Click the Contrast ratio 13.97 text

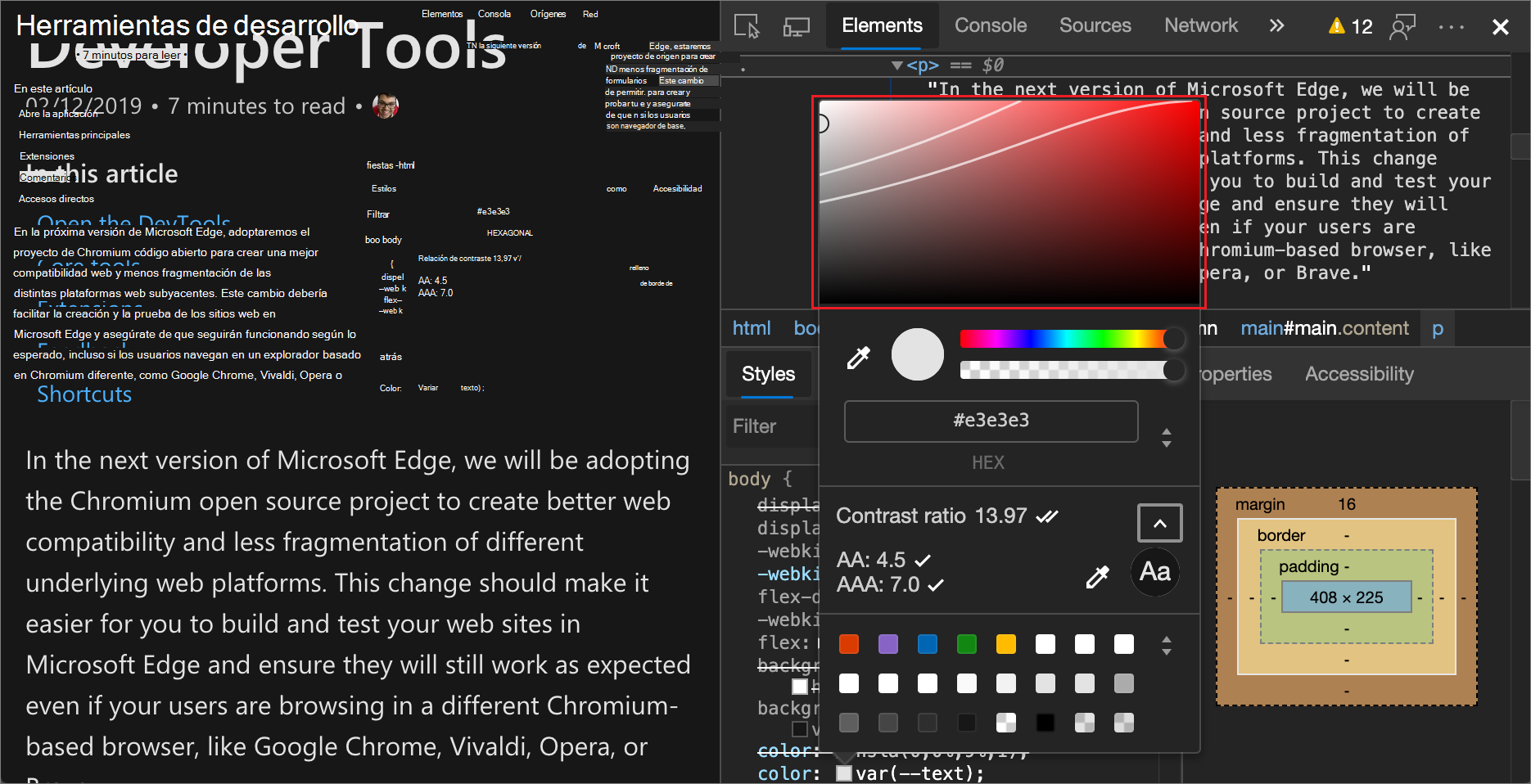click(931, 516)
